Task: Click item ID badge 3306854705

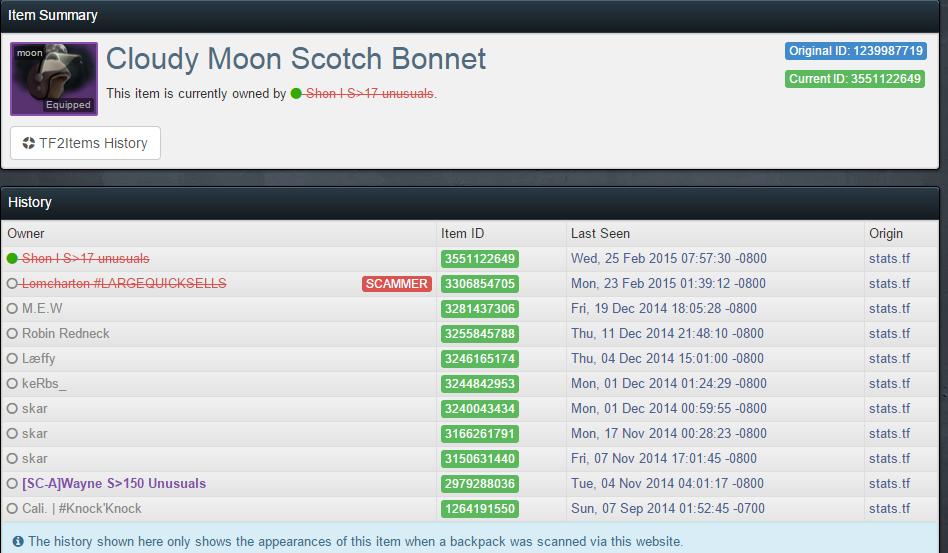Action: pyautogui.click(x=479, y=284)
